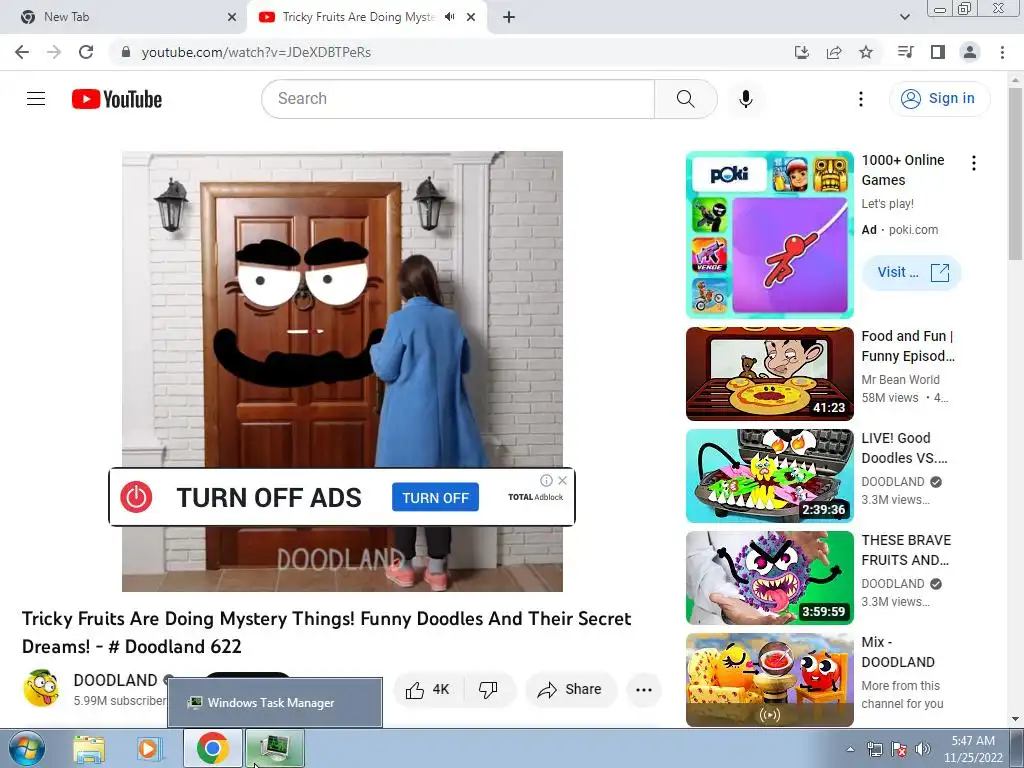Open the tab search dropdown chevron
The width and height of the screenshot is (1024, 768).
click(904, 17)
